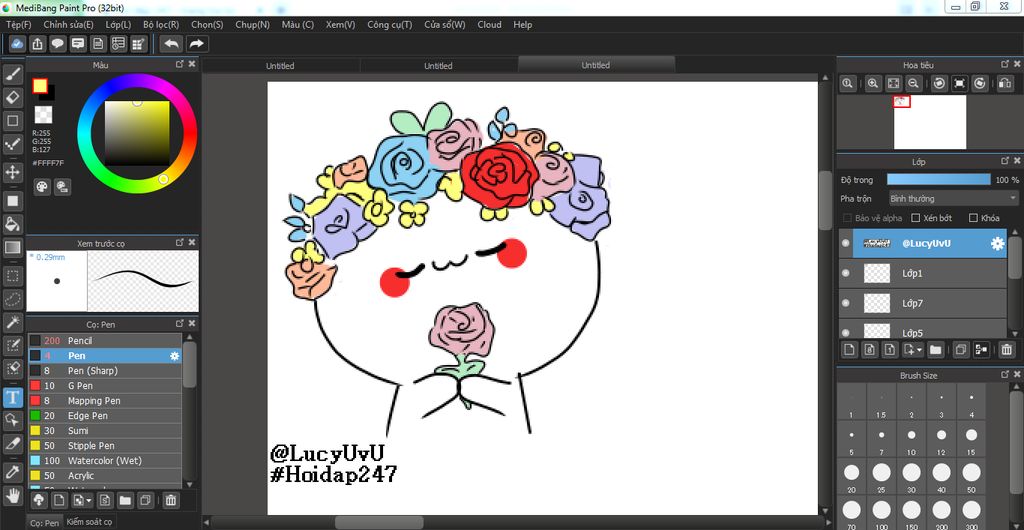Click the flip view icon in navigator

click(1005, 84)
